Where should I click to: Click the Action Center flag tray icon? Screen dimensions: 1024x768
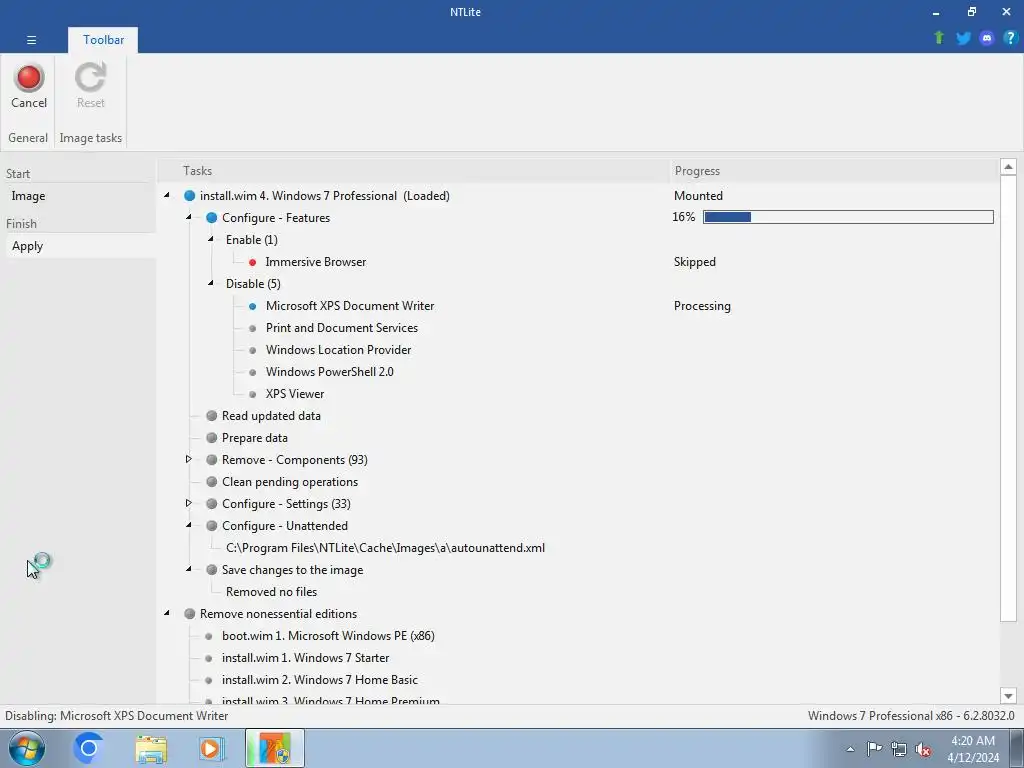[x=874, y=749]
